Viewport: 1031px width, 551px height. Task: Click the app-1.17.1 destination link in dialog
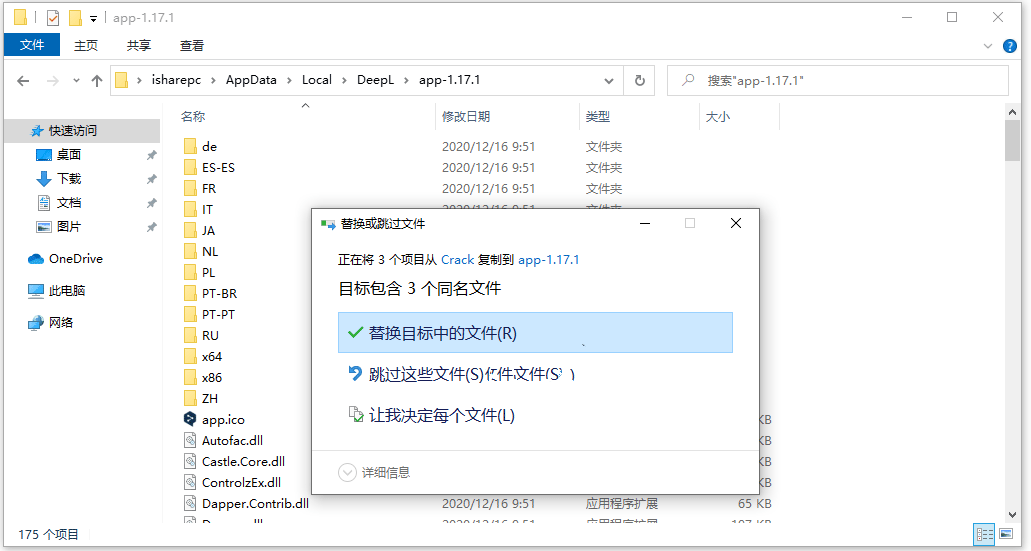548,260
